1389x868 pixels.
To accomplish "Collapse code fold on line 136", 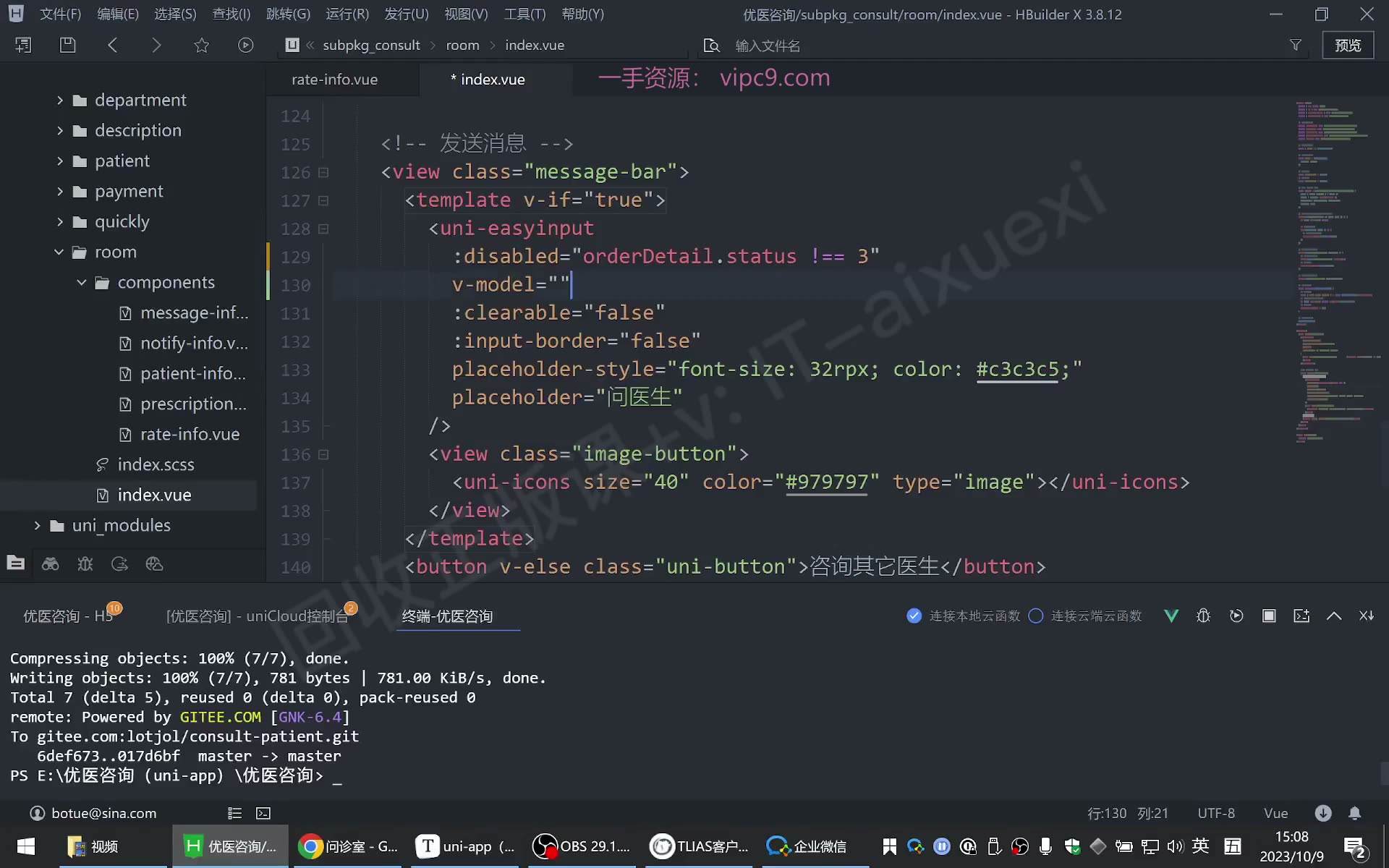I will [323, 454].
